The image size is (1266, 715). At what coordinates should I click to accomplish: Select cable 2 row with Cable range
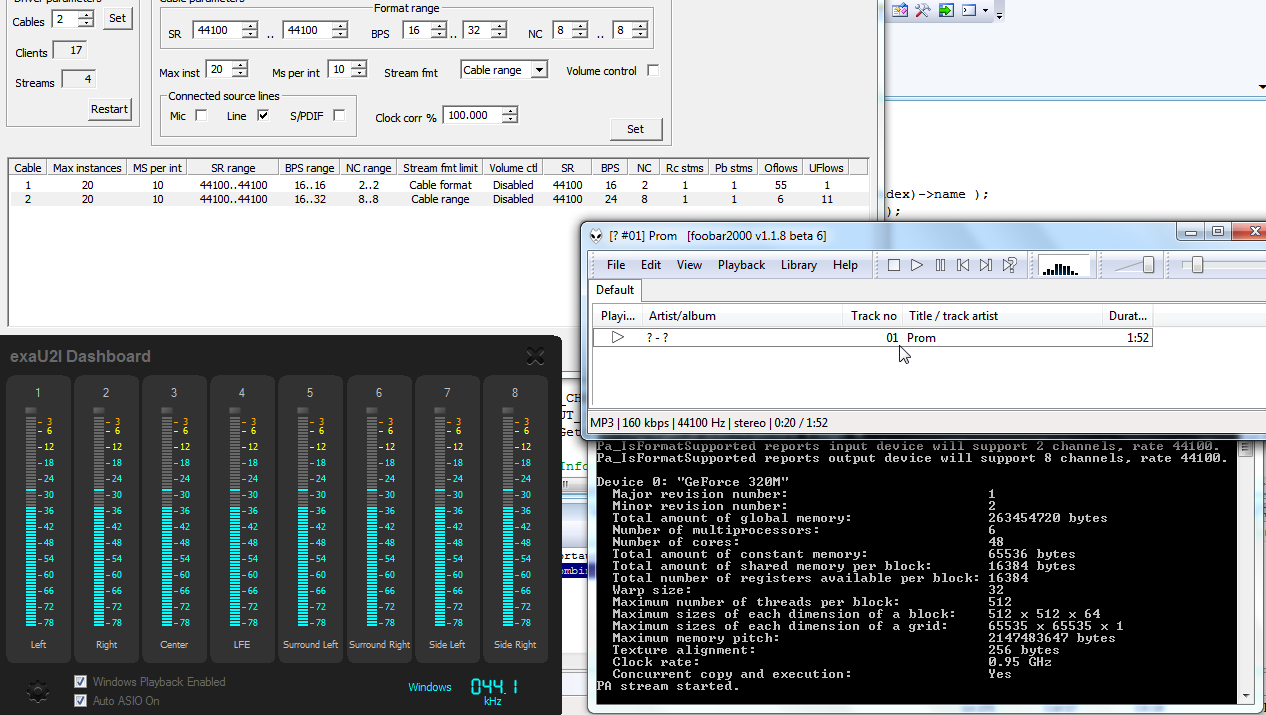[438, 199]
